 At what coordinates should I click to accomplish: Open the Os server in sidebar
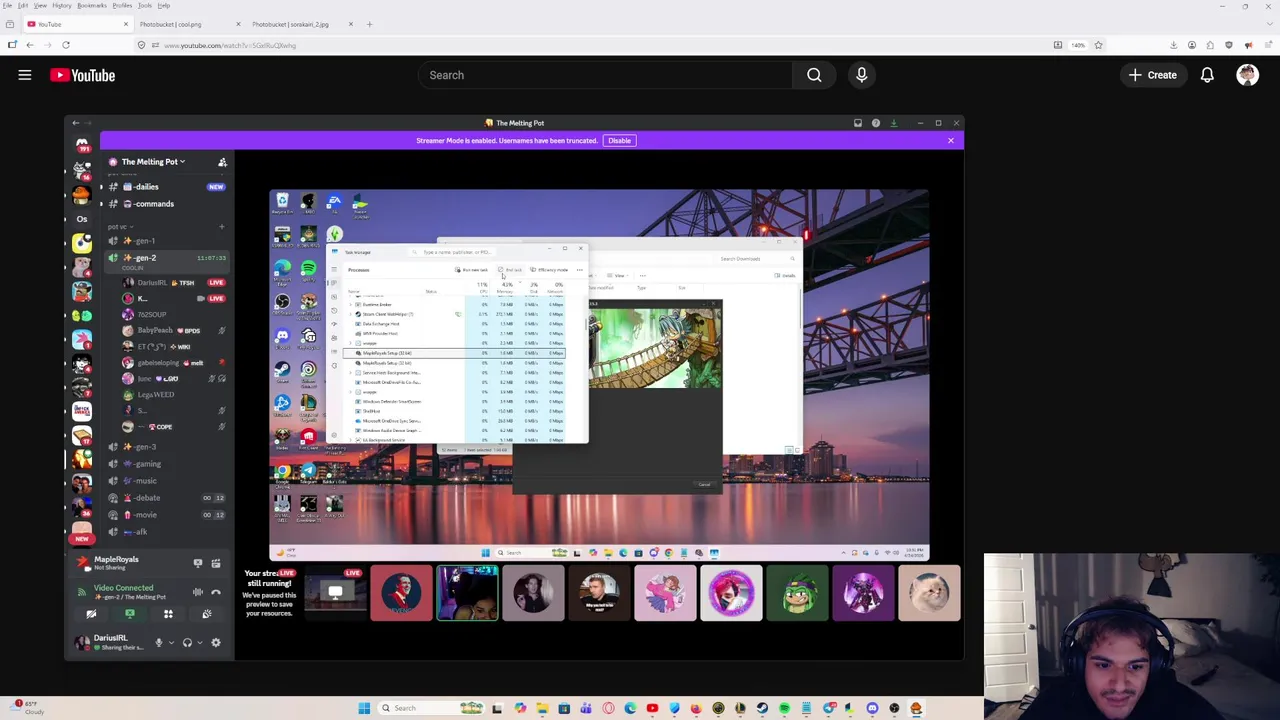pyautogui.click(x=82, y=219)
